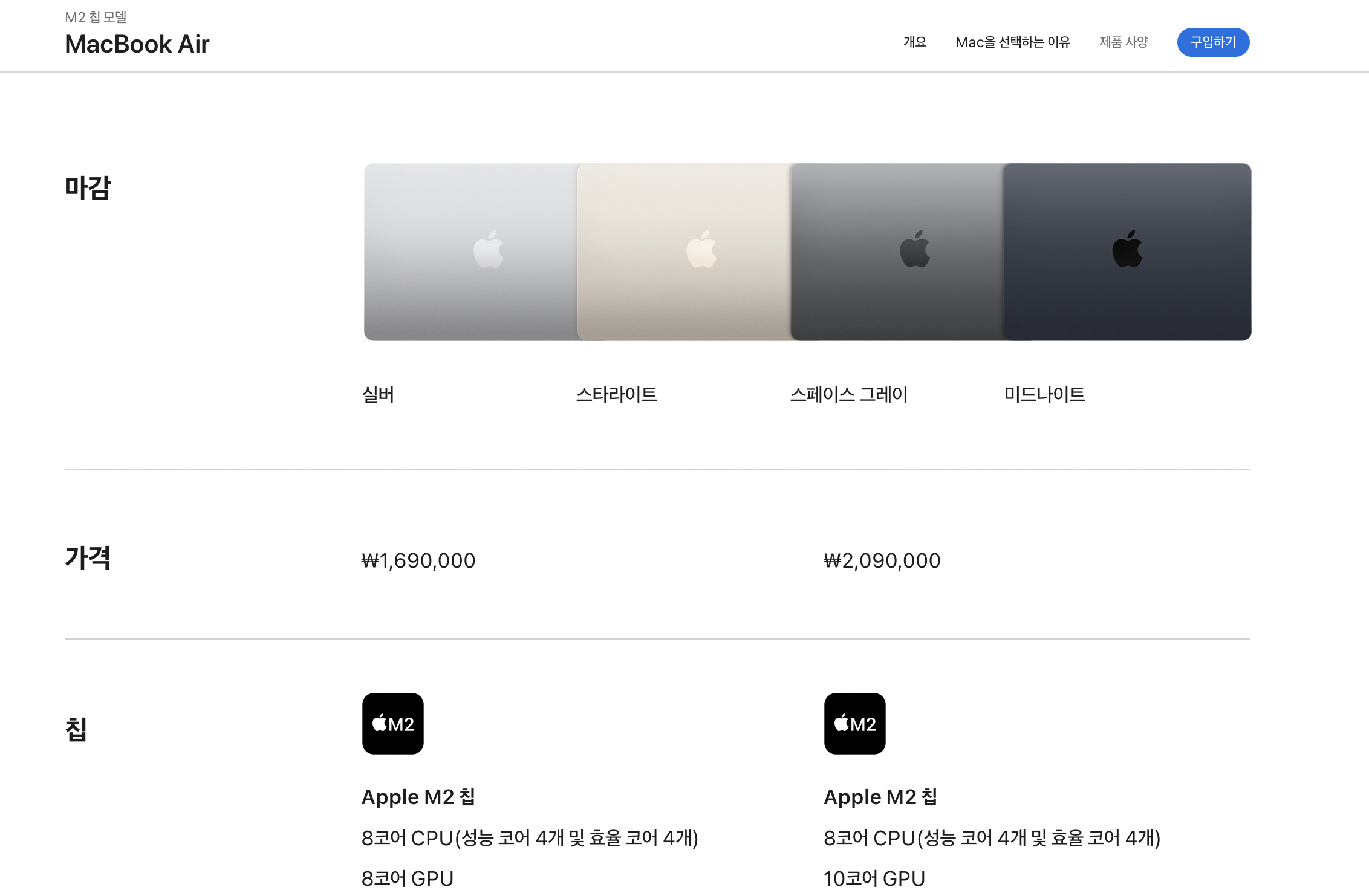The height and width of the screenshot is (896, 1369).
Task: Click Apple logo on Starlight MacBook
Action: click(701, 249)
